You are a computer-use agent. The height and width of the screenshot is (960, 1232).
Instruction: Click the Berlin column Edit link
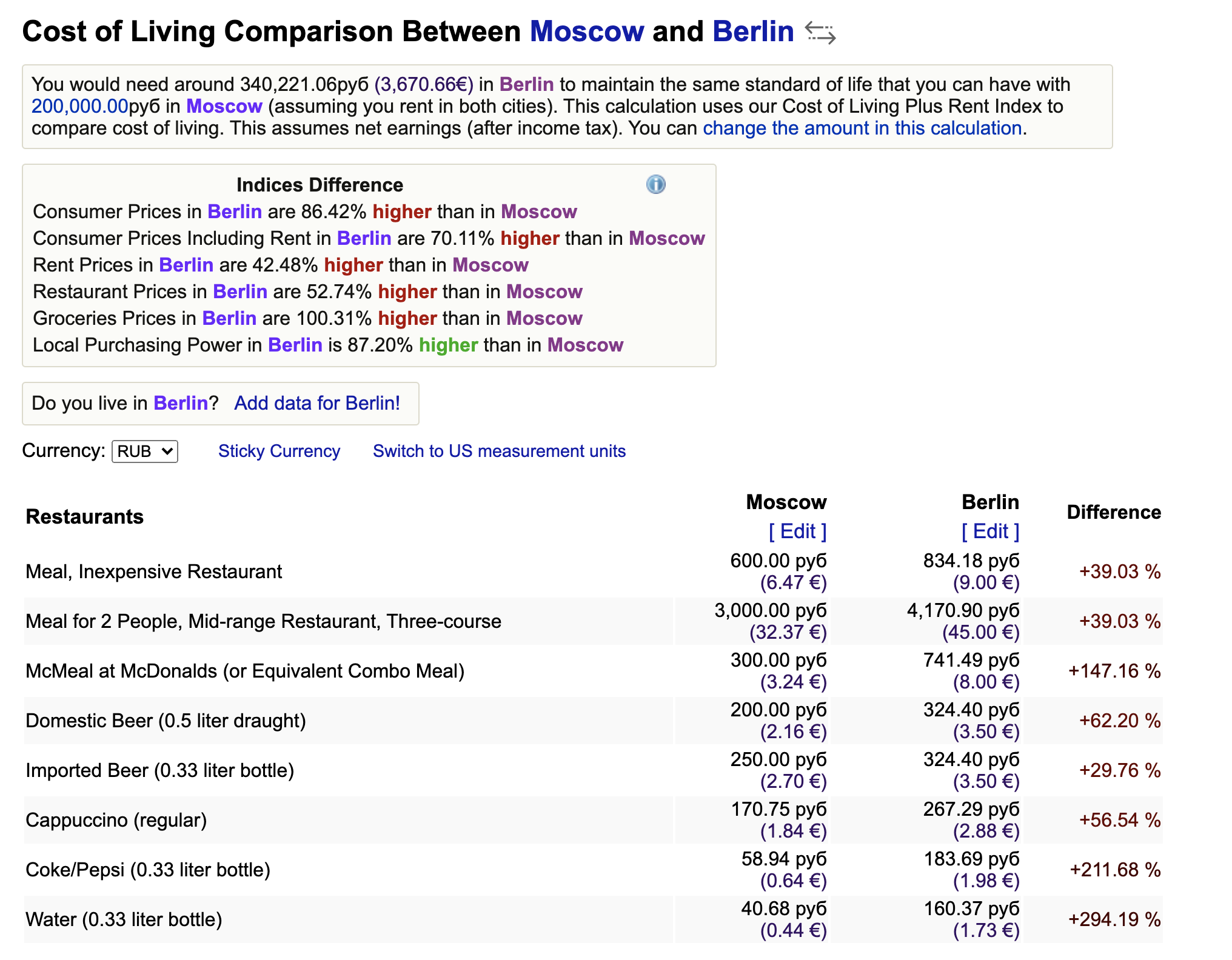pos(990,532)
